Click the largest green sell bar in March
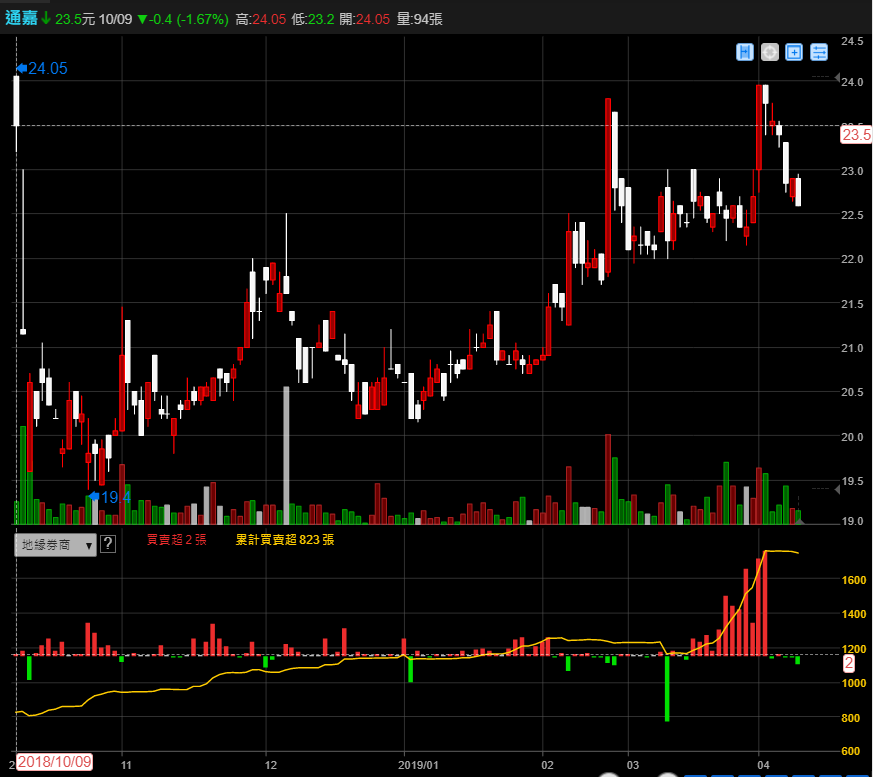The height and width of the screenshot is (777, 874). [x=667, y=688]
